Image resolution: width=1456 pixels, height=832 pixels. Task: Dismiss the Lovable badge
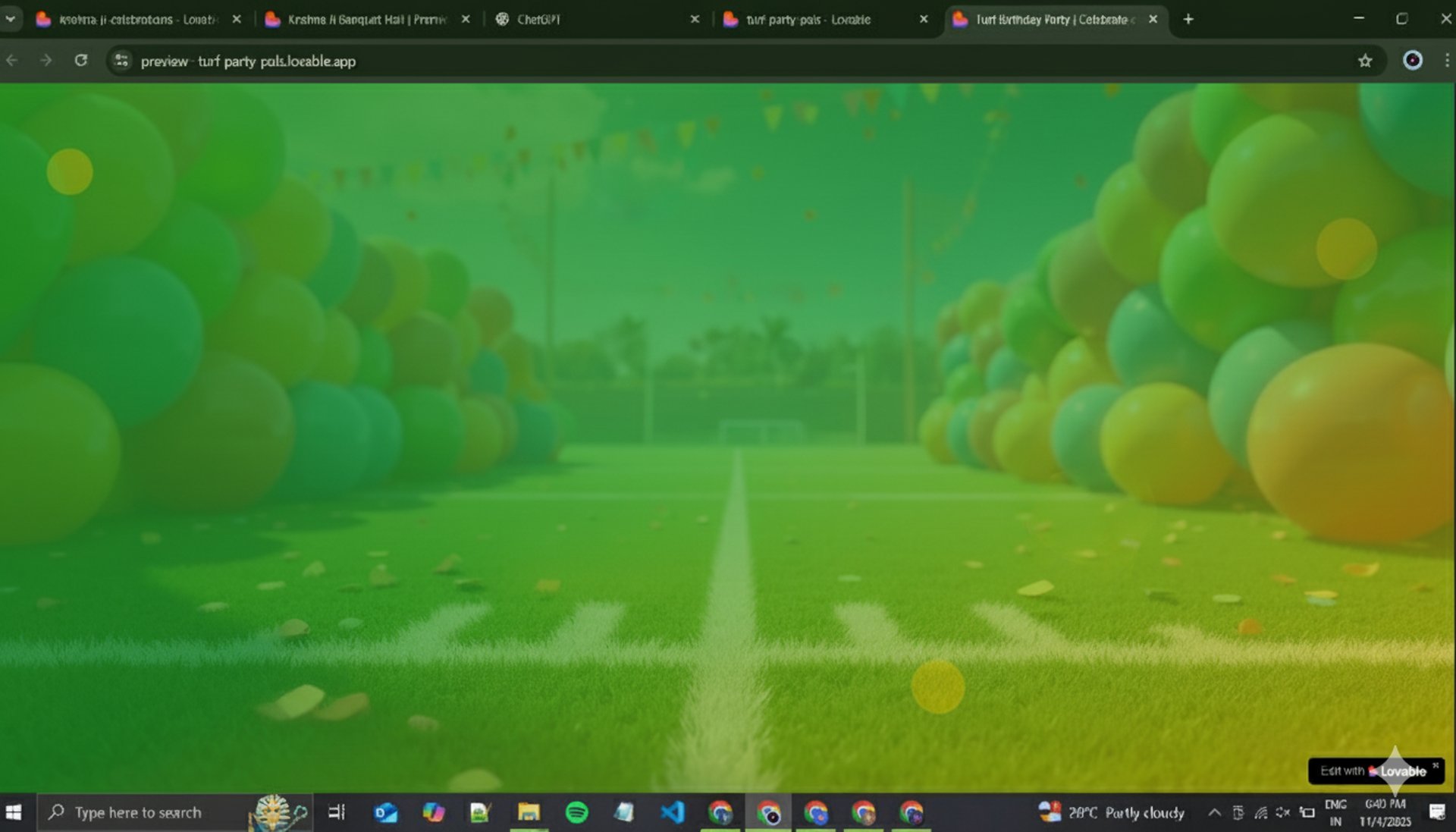(x=1436, y=765)
